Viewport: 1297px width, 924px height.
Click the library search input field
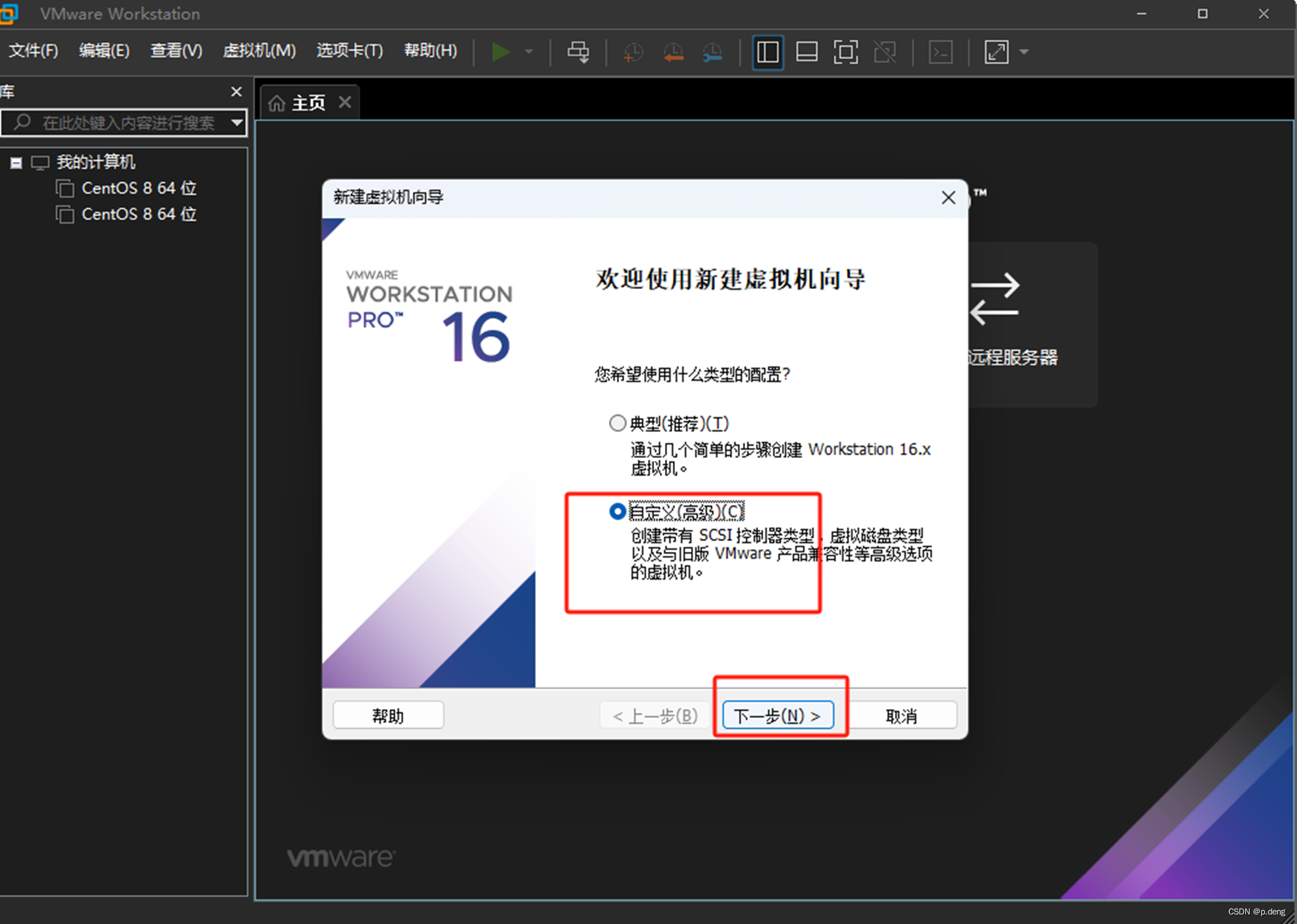pyautogui.click(x=124, y=122)
